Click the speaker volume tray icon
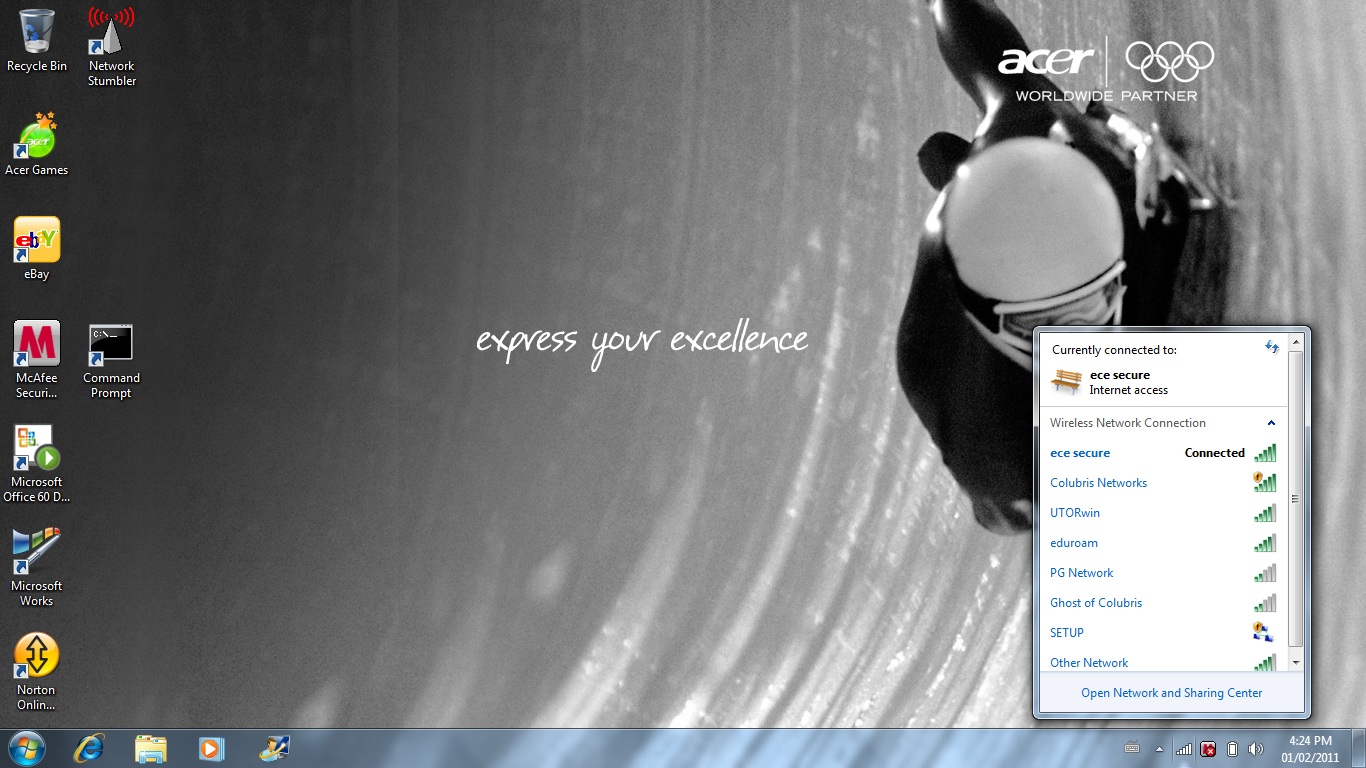1366x768 pixels. (1256, 748)
